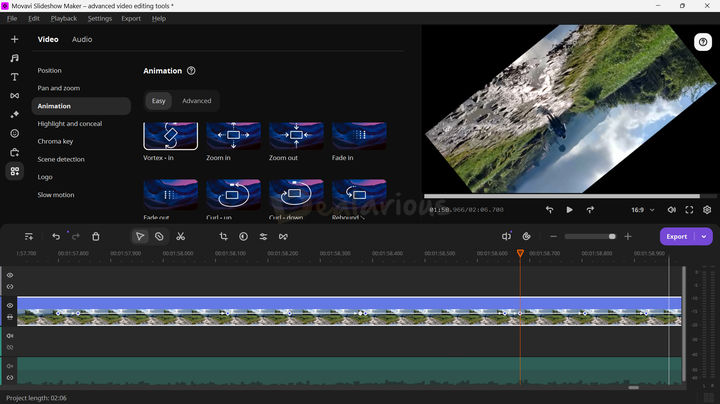720x404 pixels.
Task: Open Scene detection tool
Action: coord(61,159)
